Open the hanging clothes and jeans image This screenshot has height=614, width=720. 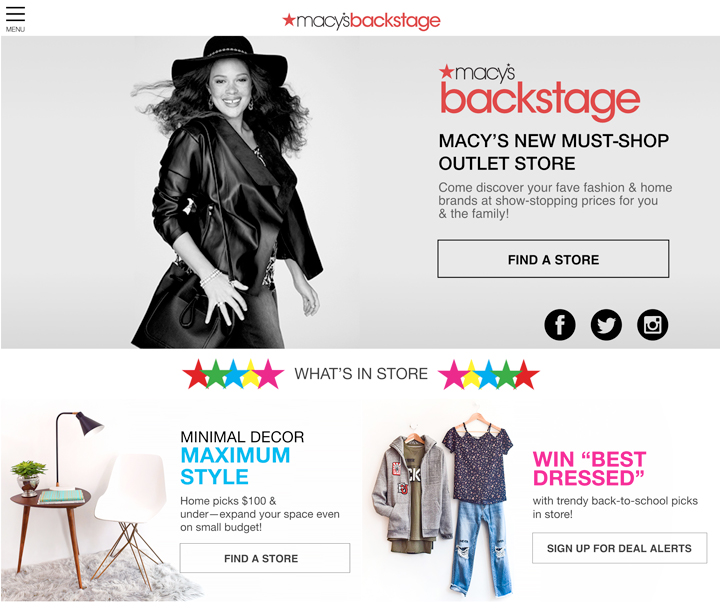[x=443, y=503]
